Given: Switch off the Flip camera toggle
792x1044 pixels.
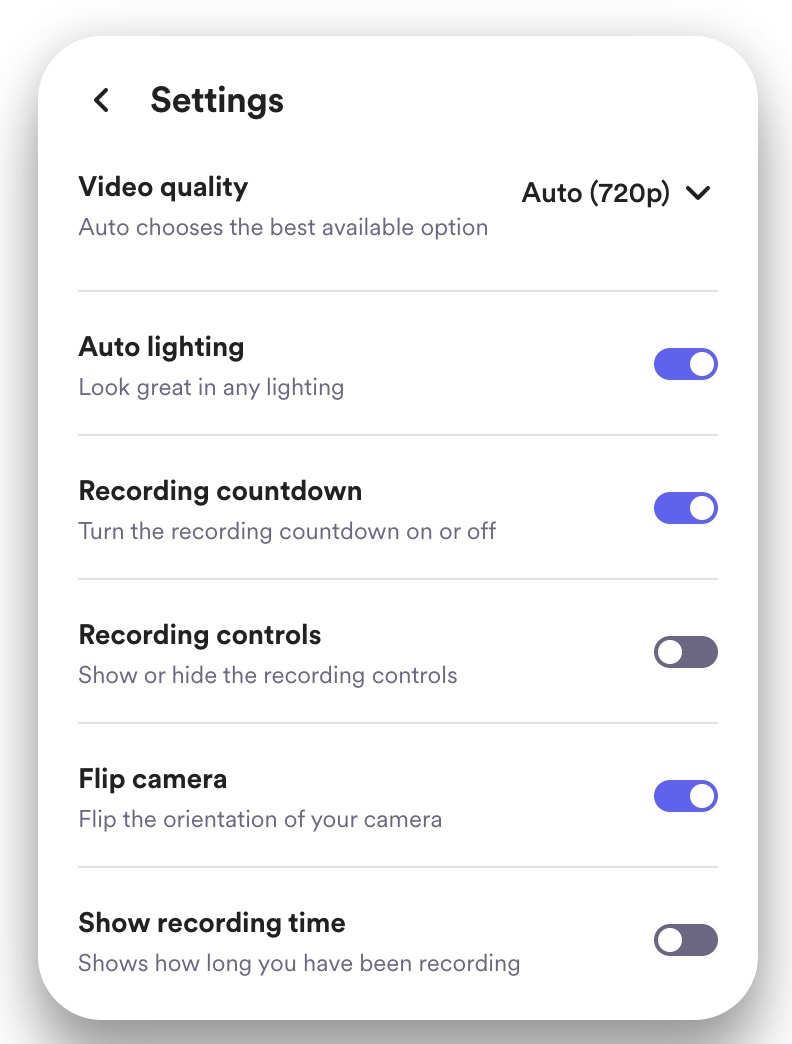Looking at the screenshot, I should pos(685,796).
